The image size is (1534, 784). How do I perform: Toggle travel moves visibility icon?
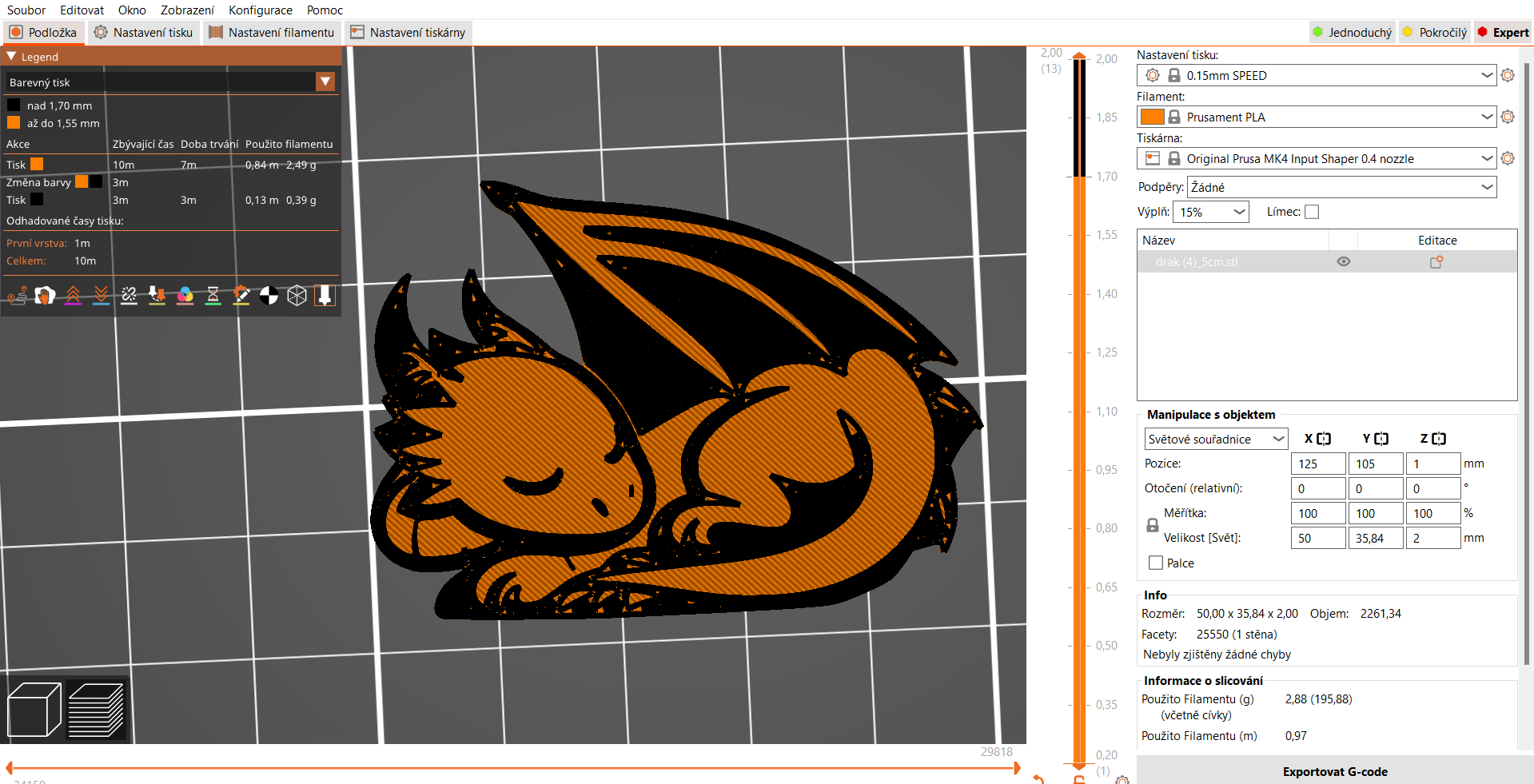click(x=17, y=296)
